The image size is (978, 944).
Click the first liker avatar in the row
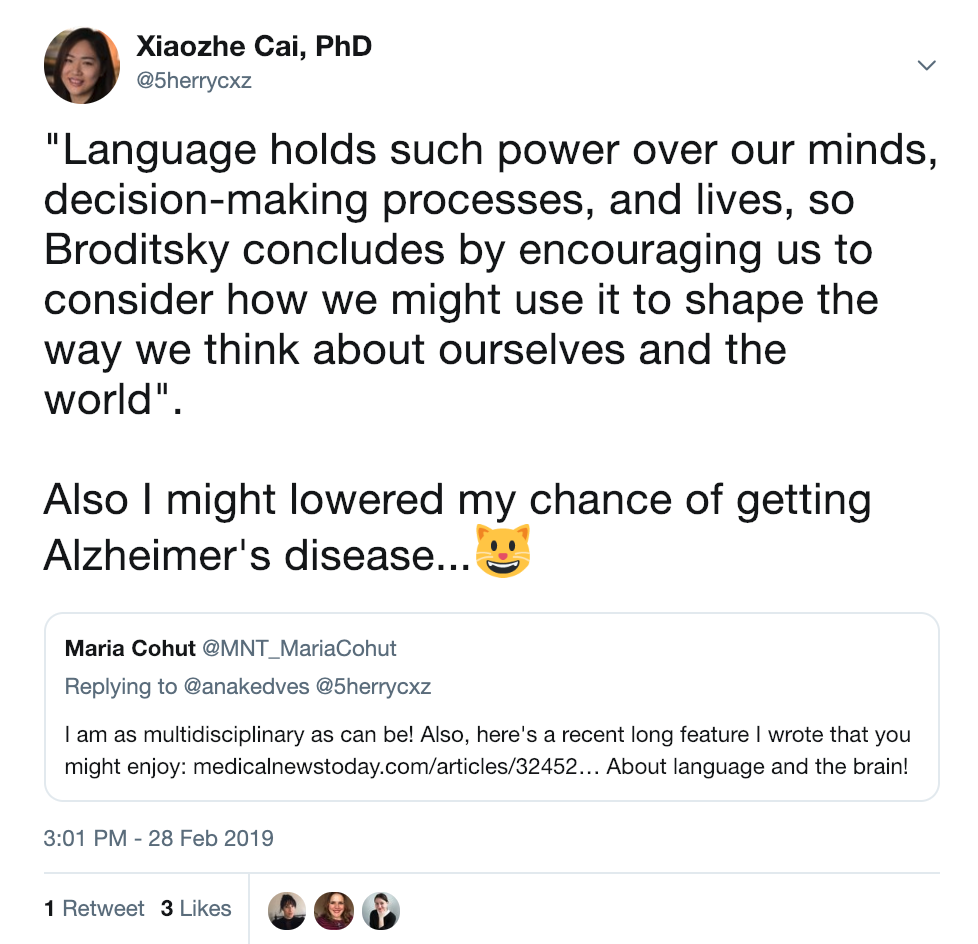pyautogui.click(x=287, y=910)
